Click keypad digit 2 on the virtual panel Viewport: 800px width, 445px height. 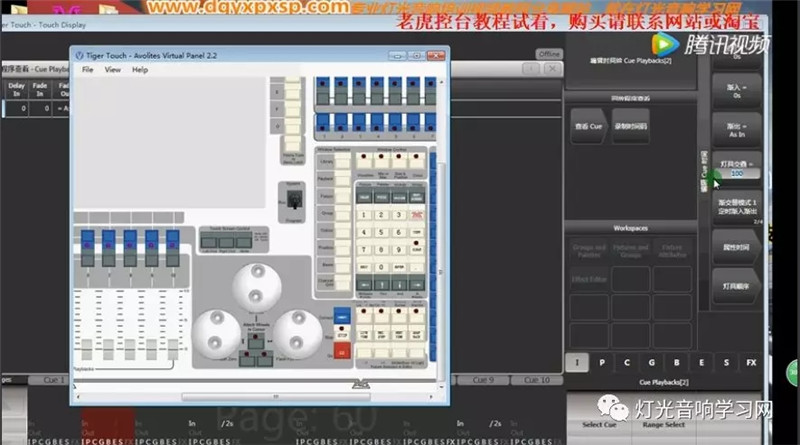click(381, 215)
